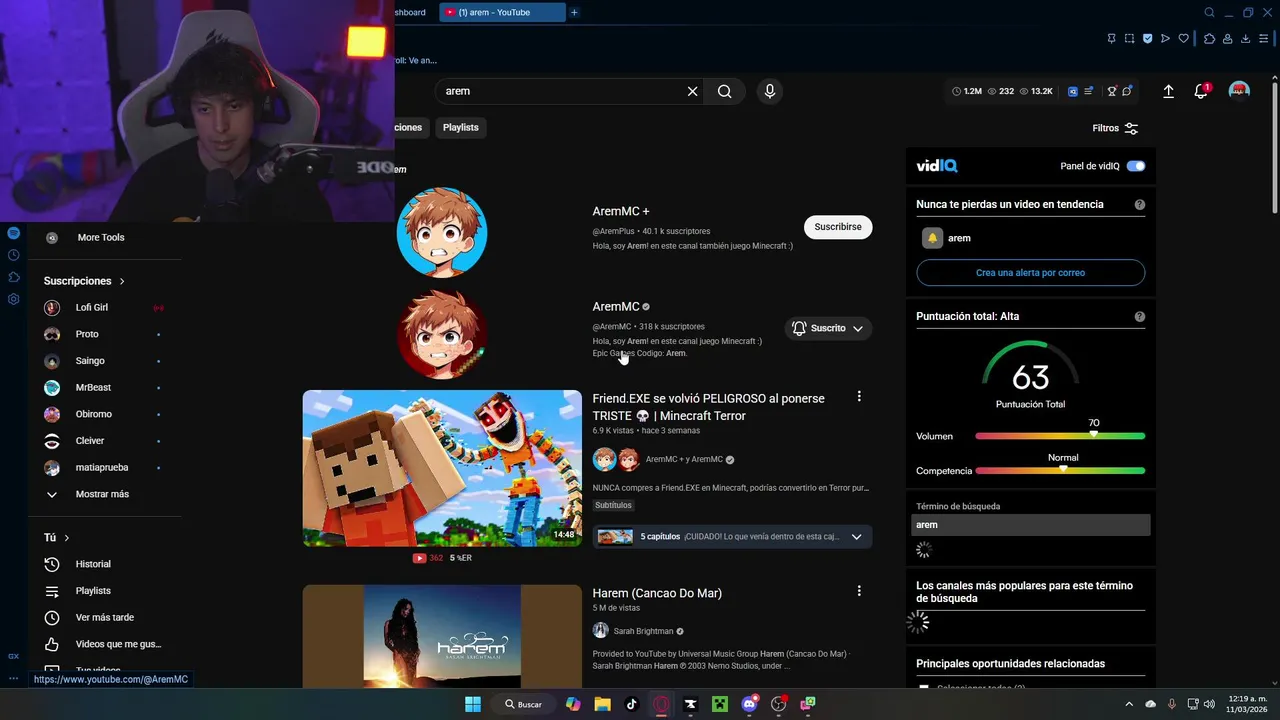Expand the 5 capítulos chapter list
The height and width of the screenshot is (720, 1280).
[x=856, y=537]
